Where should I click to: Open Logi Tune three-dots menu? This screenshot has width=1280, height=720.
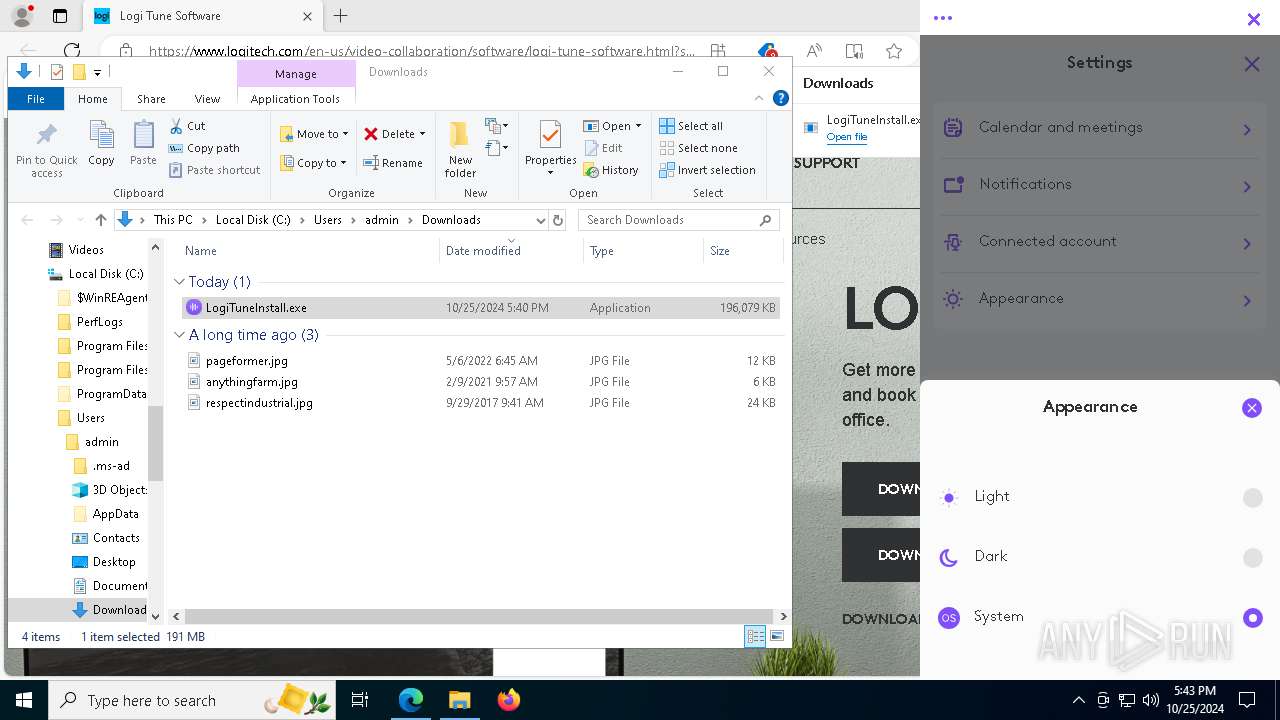click(x=942, y=18)
